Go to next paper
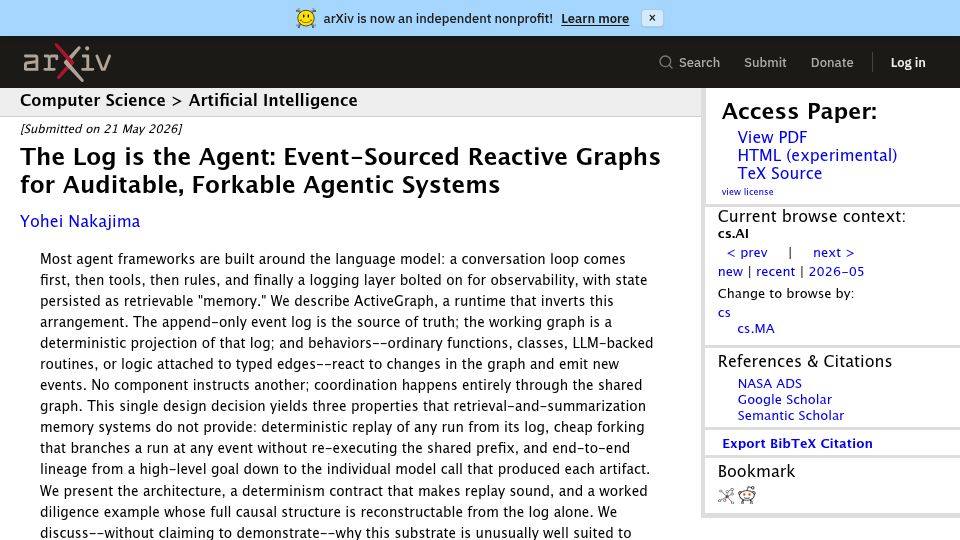960x540 pixels. 833,252
